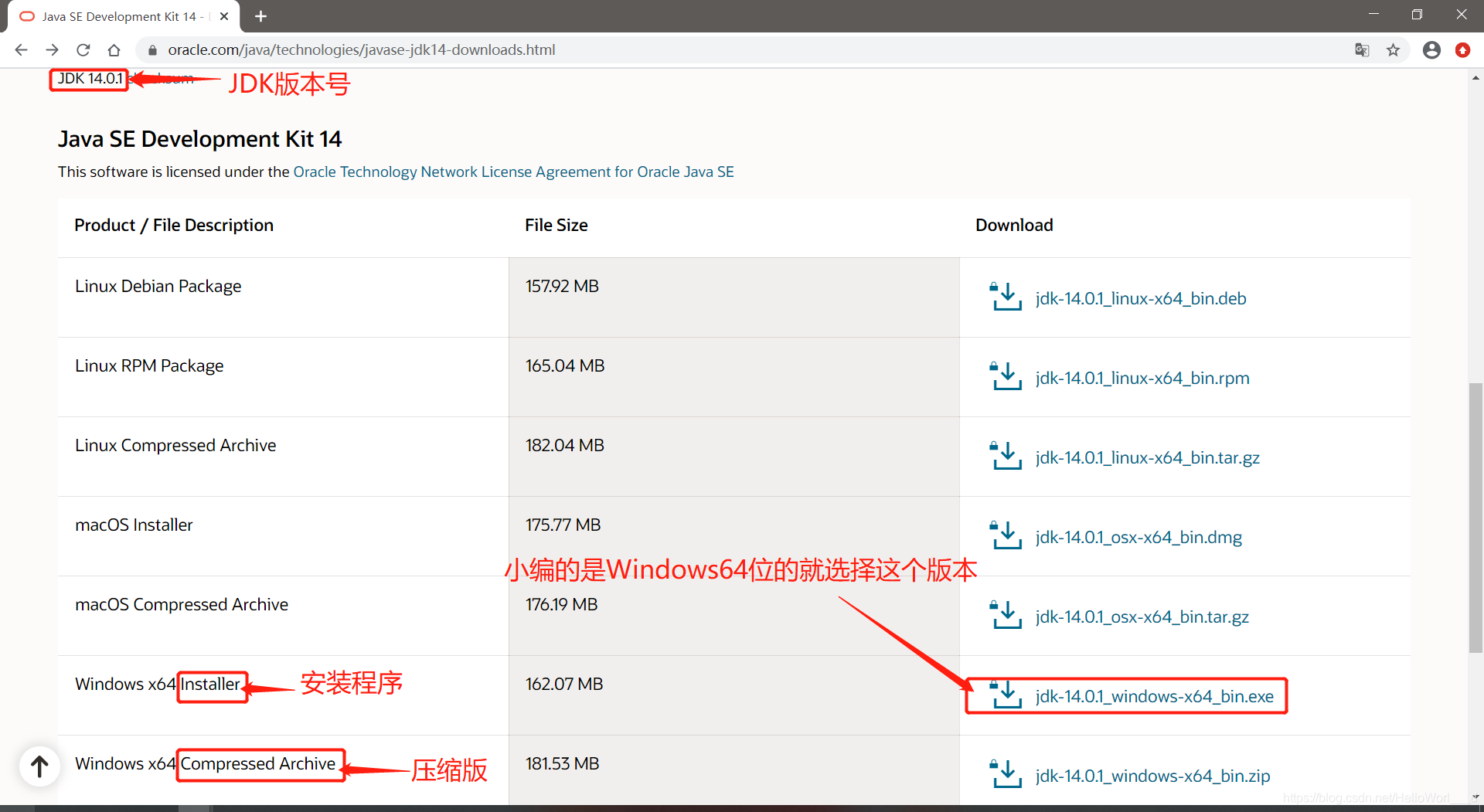The height and width of the screenshot is (812, 1484).
Task: Download jdk-14.0.1_linux-x64_bin.rpm link
Action: pyautogui.click(x=1142, y=378)
